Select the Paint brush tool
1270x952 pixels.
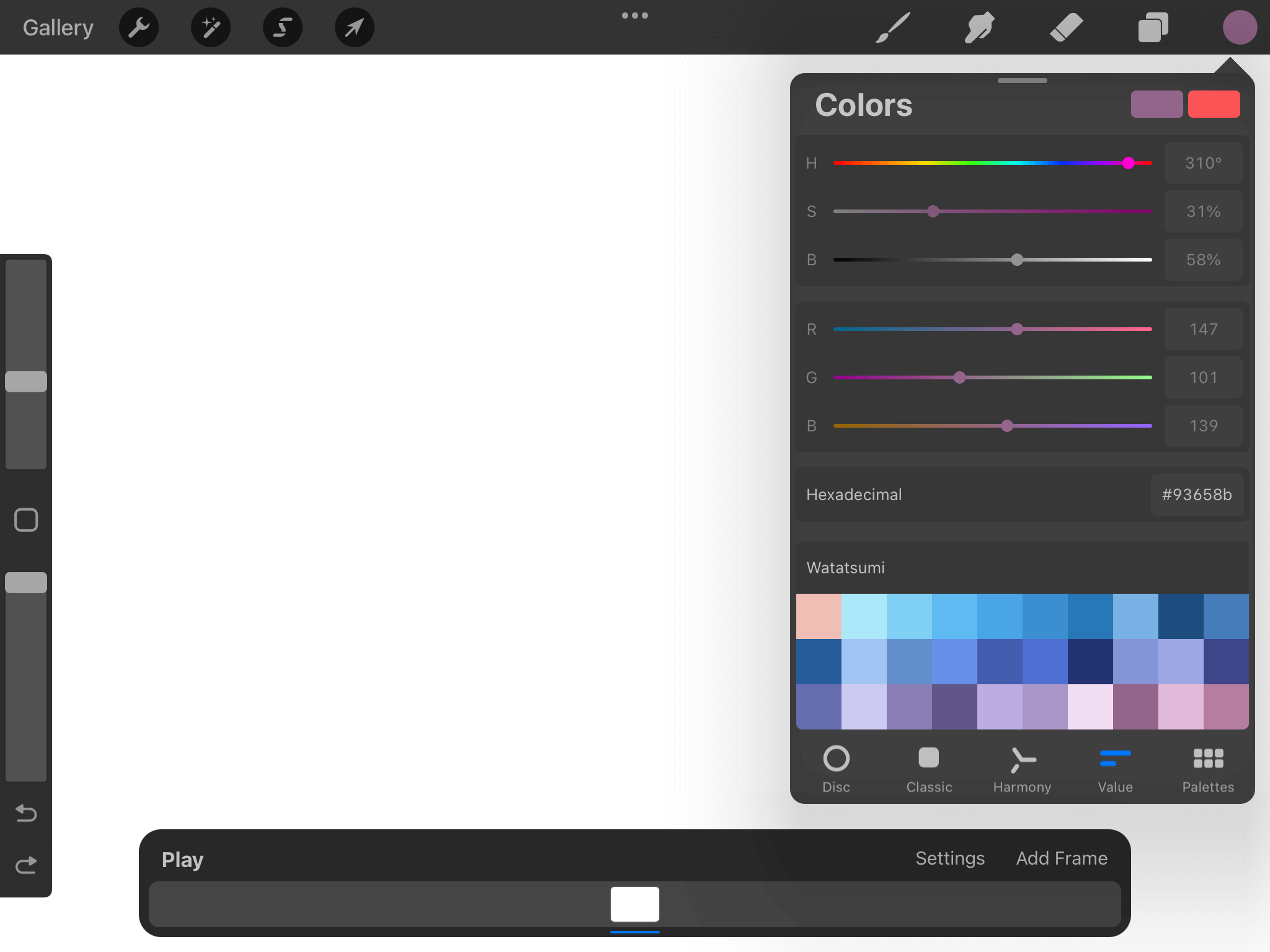891,27
